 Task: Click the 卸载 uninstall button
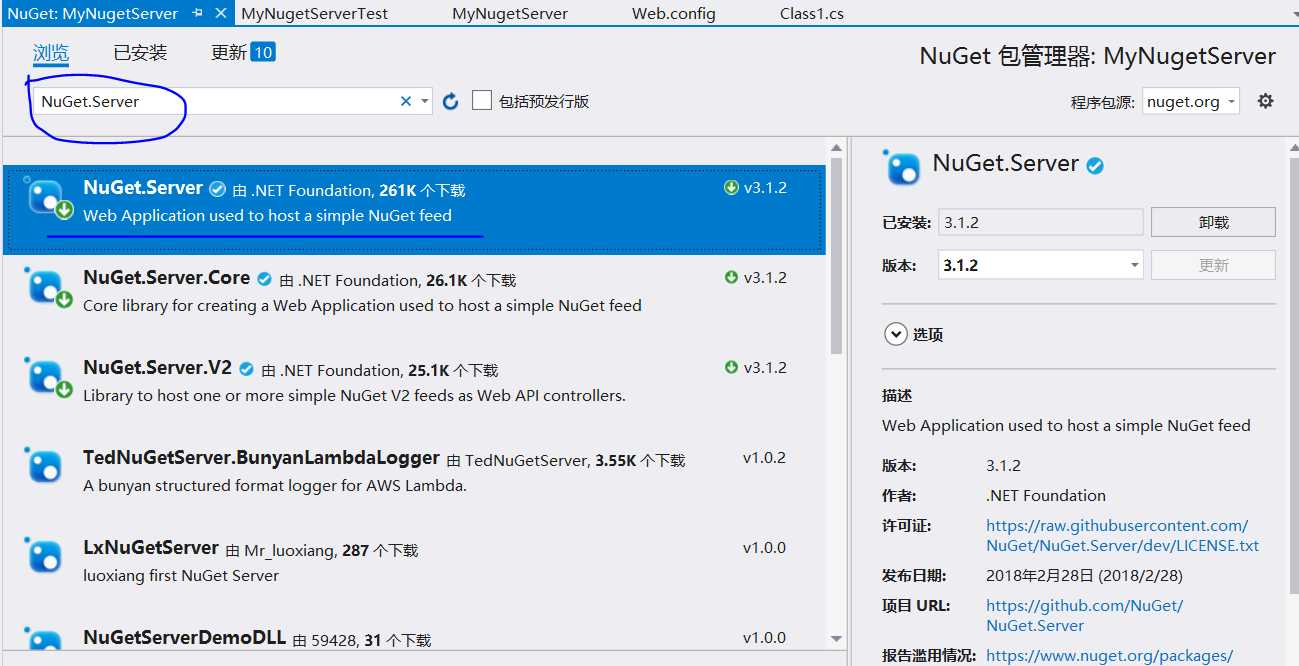tap(1213, 222)
